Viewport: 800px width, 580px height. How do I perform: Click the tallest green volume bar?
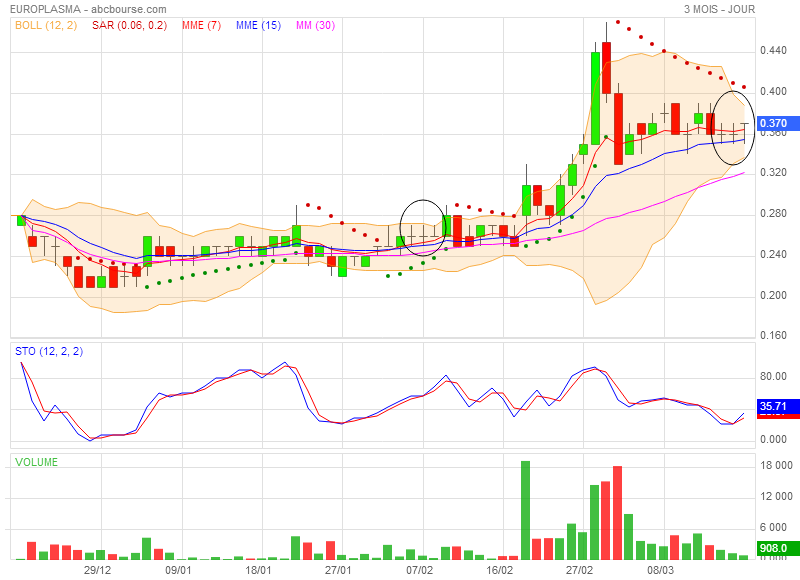click(x=525, y=510)
